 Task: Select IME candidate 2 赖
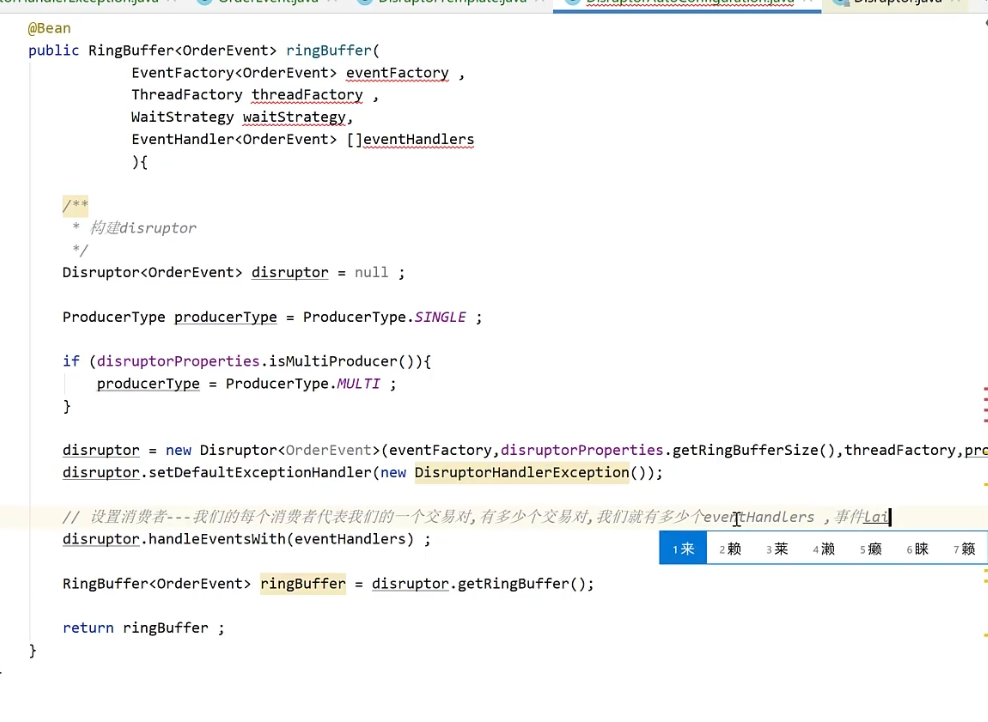coord(730,549)
